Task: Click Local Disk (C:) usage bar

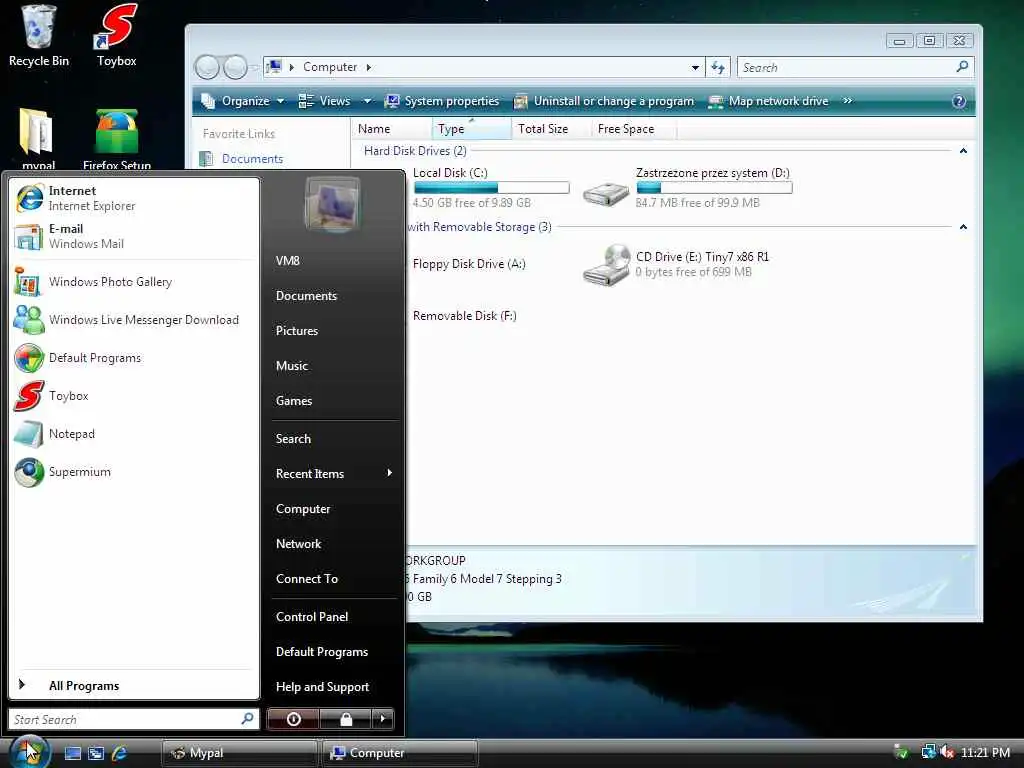Action: coord(491,188)
